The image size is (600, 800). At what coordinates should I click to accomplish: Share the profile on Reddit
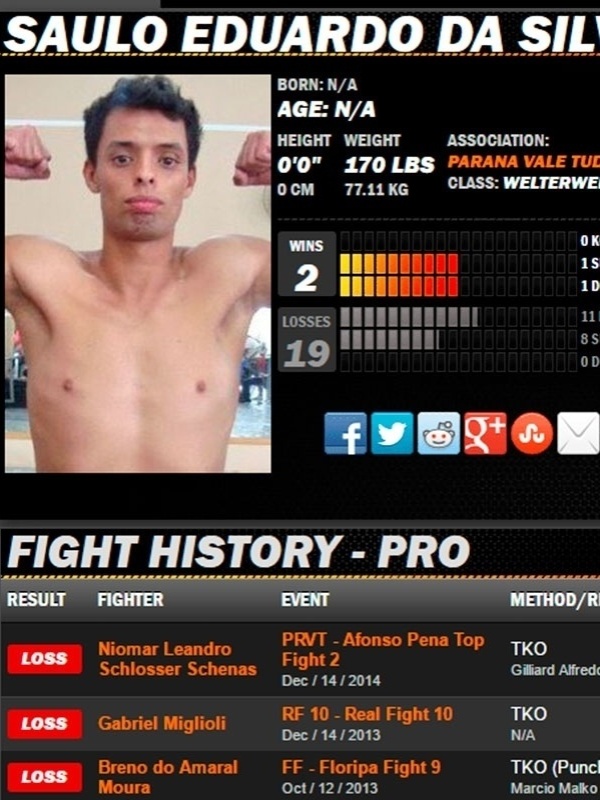[x=438, y=433]
